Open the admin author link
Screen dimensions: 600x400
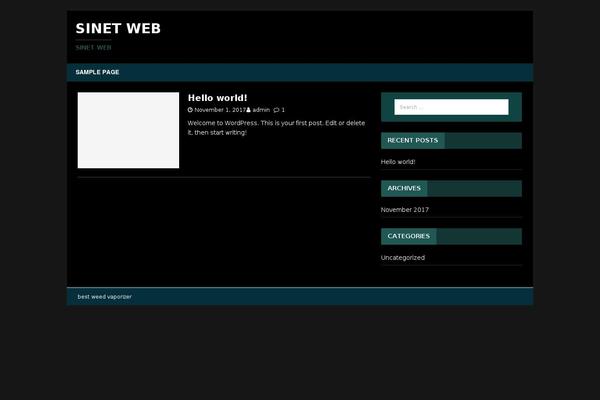(x=261, y=110)
